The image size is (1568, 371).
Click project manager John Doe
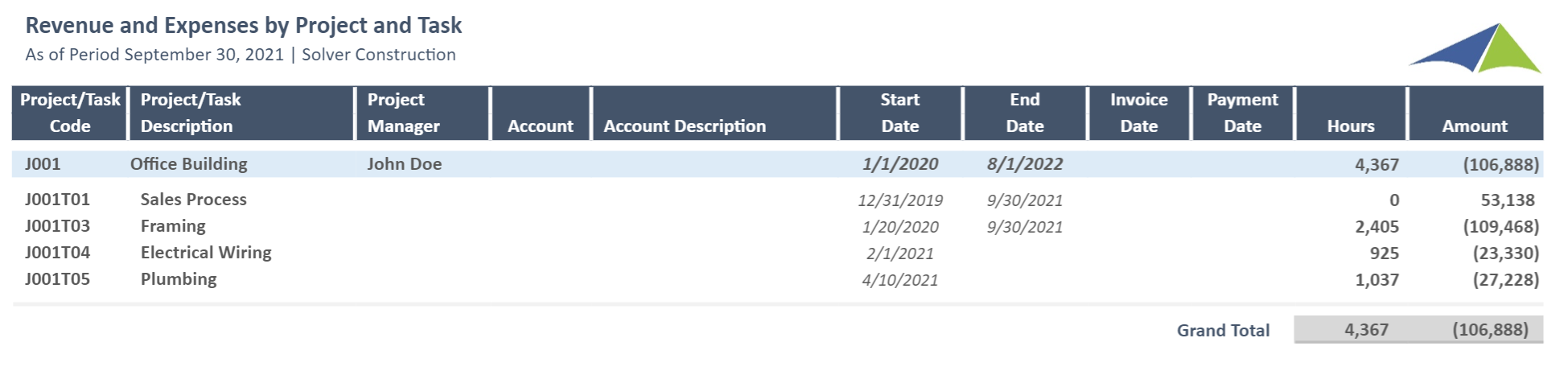coord(404,164)
